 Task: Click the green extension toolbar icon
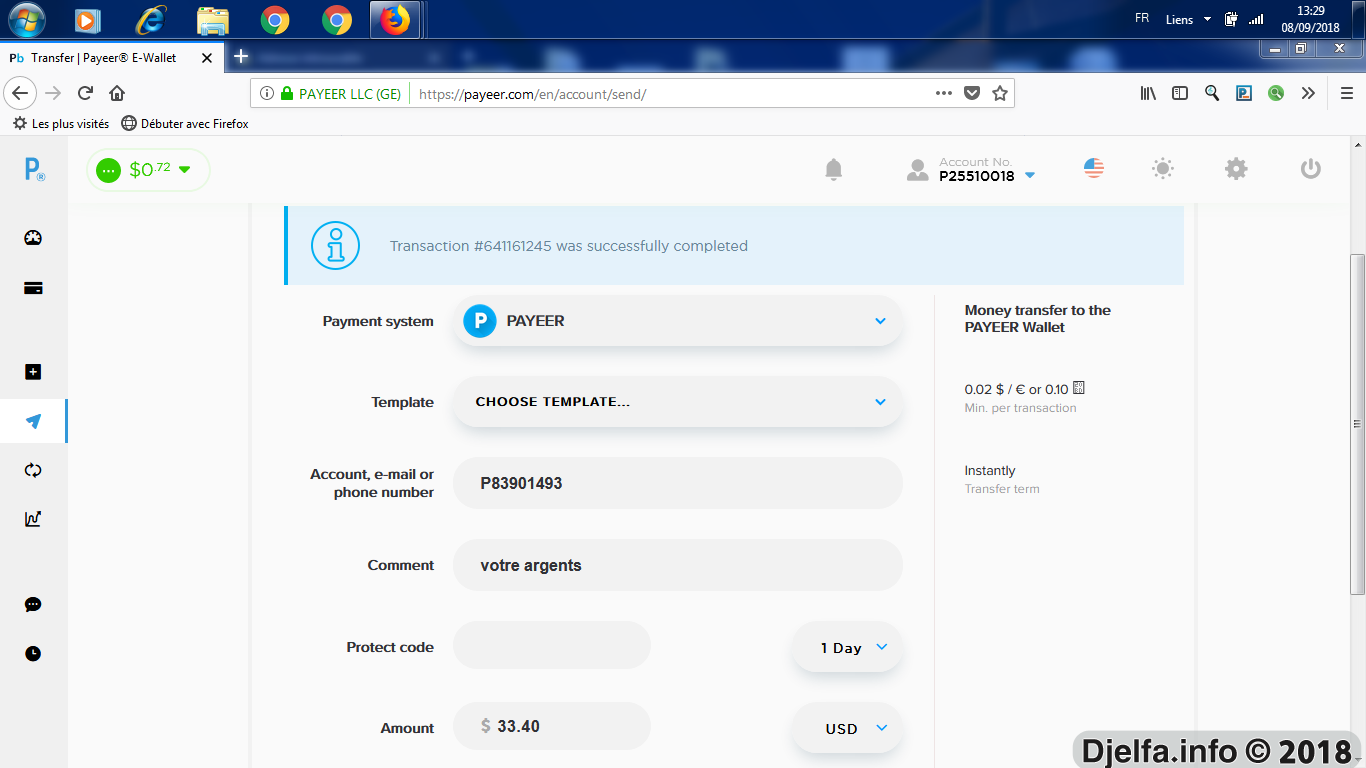(1276, 93)
